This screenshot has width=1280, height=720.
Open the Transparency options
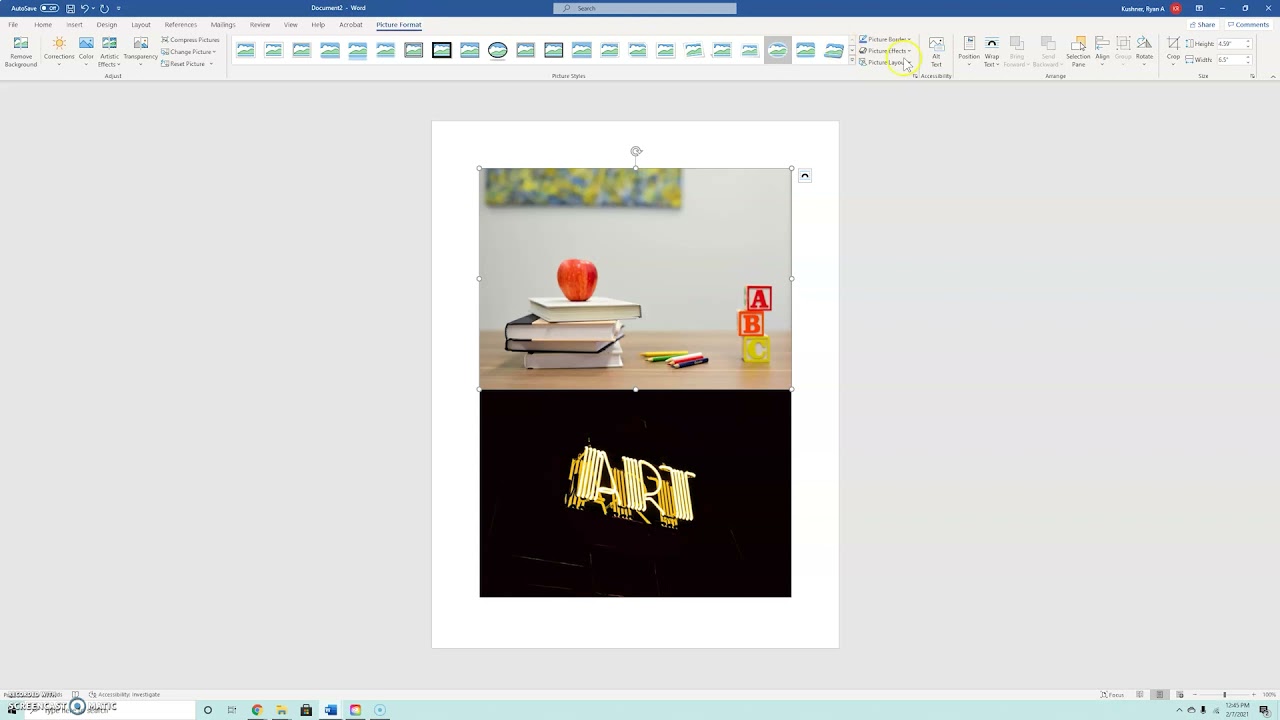click(141, 53)
